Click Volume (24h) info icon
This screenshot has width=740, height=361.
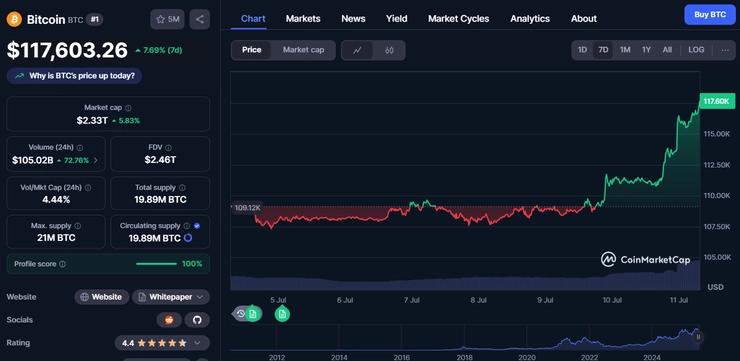pos(80,148)
